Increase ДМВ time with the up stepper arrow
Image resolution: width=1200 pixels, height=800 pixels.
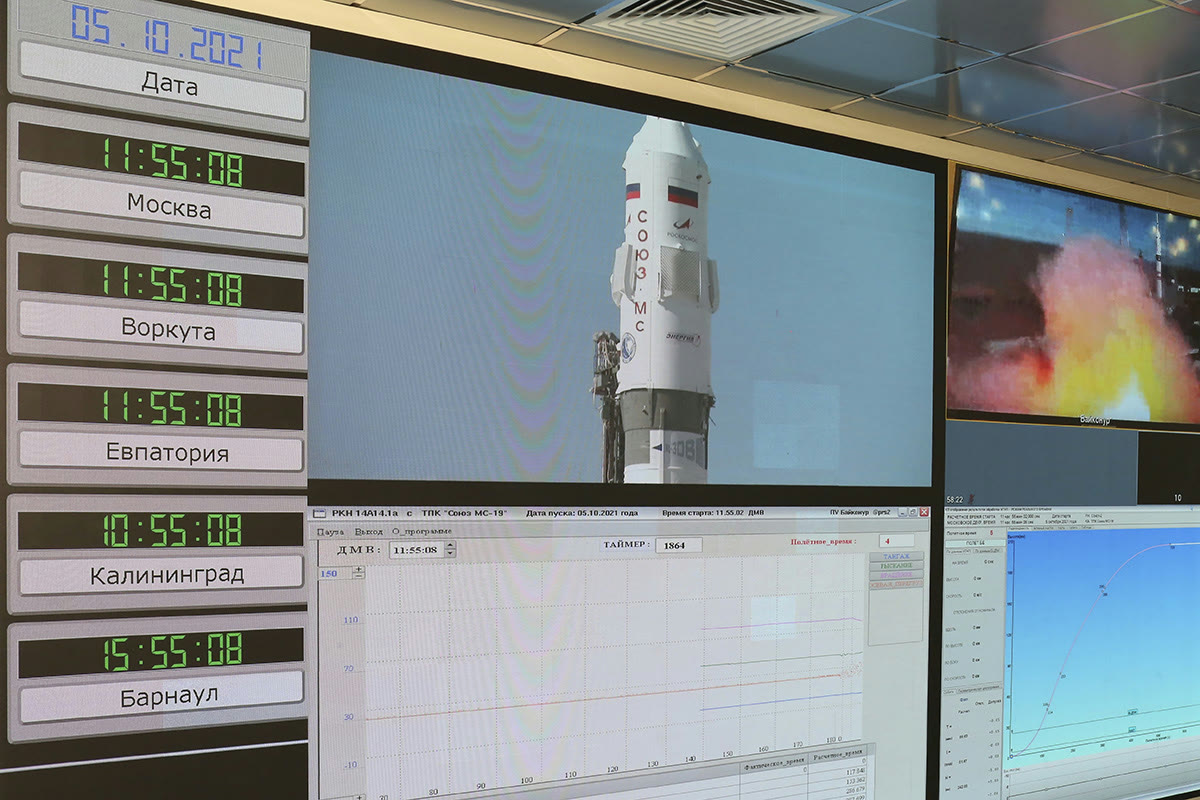(450, 545)
